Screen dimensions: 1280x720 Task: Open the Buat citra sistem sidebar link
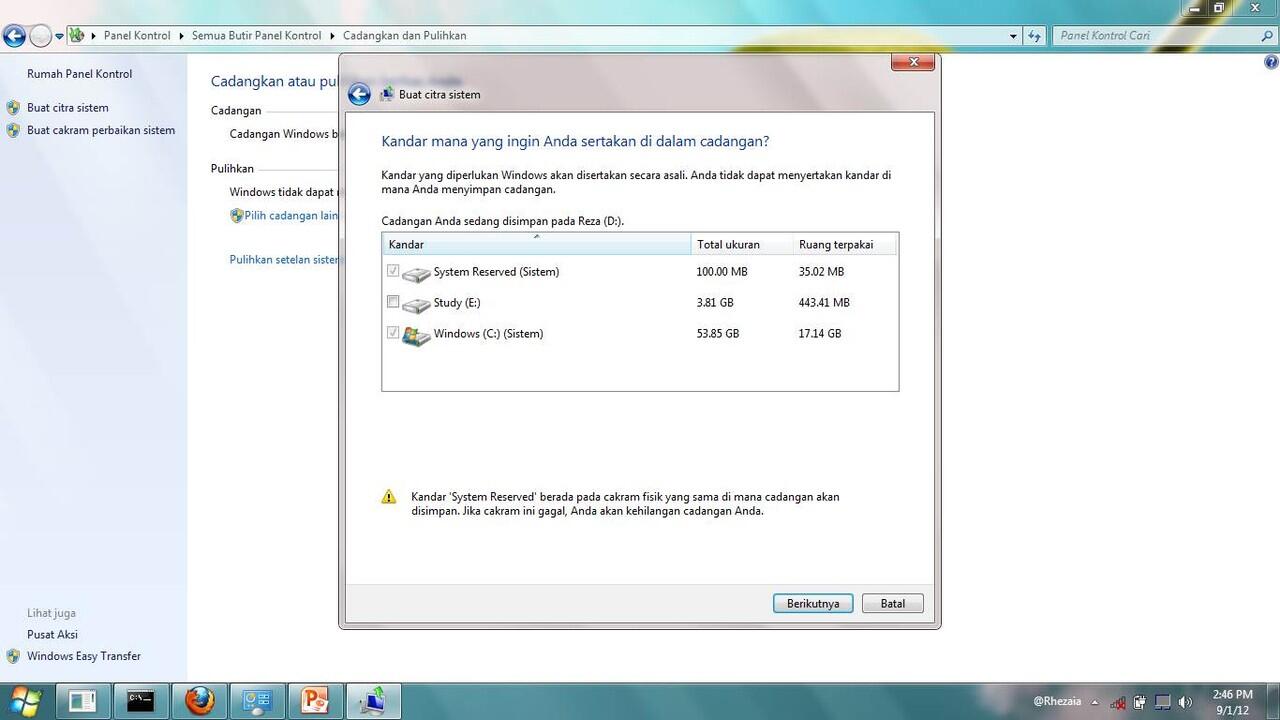[x=68, y=107]
